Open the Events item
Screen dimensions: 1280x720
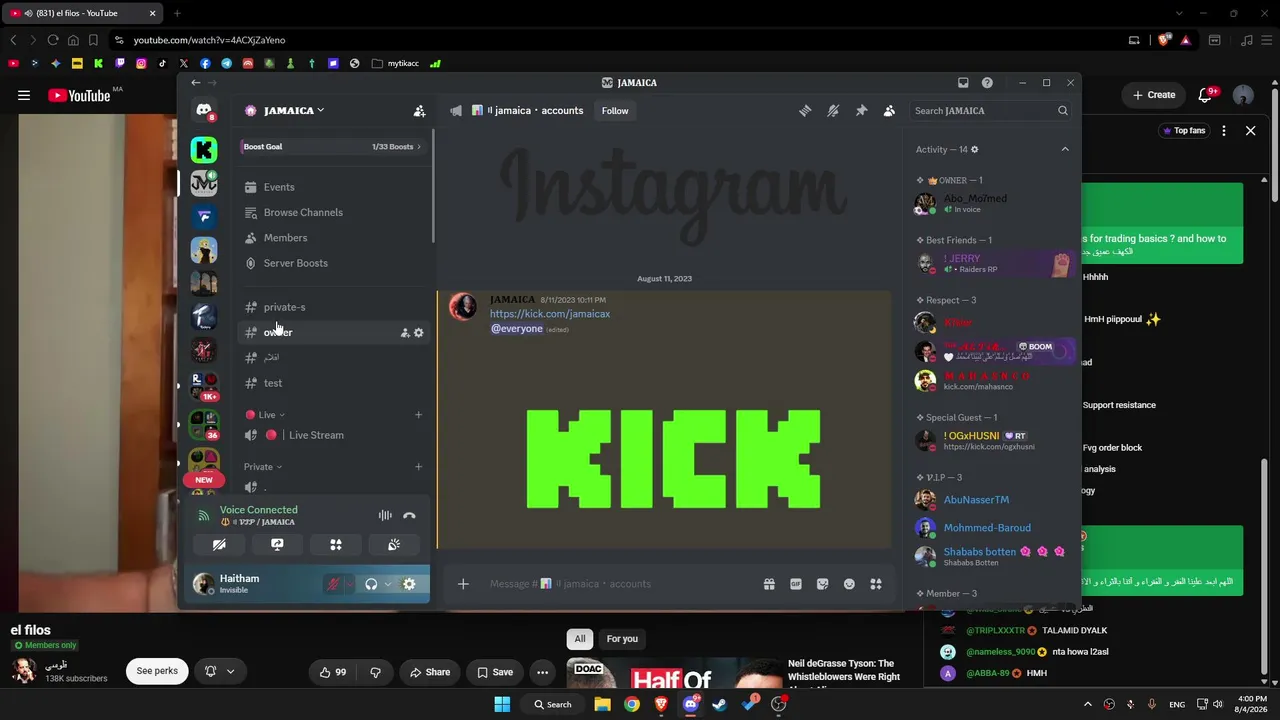point(335,187)
